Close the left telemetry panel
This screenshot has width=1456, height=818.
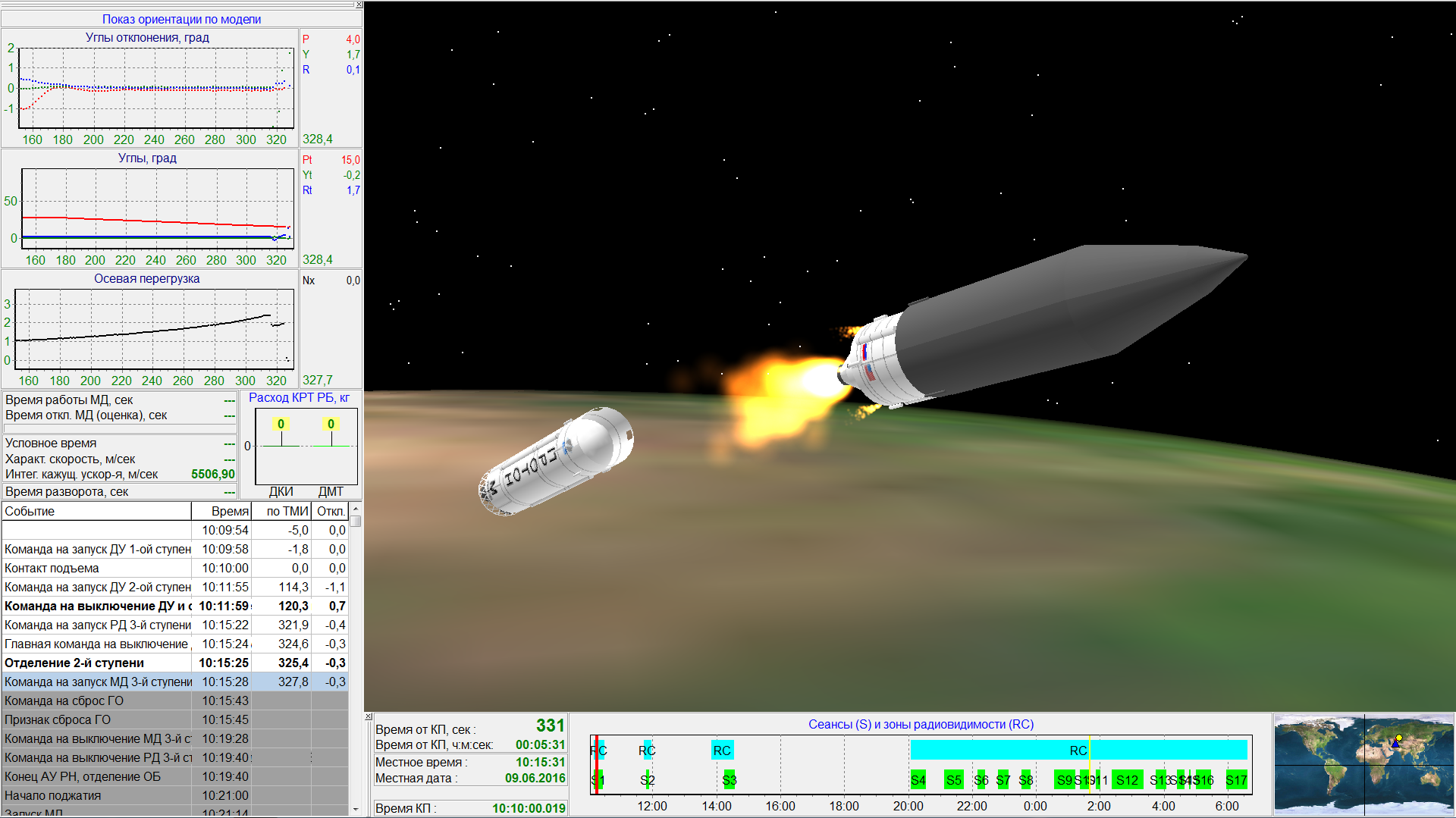point(359,5)
